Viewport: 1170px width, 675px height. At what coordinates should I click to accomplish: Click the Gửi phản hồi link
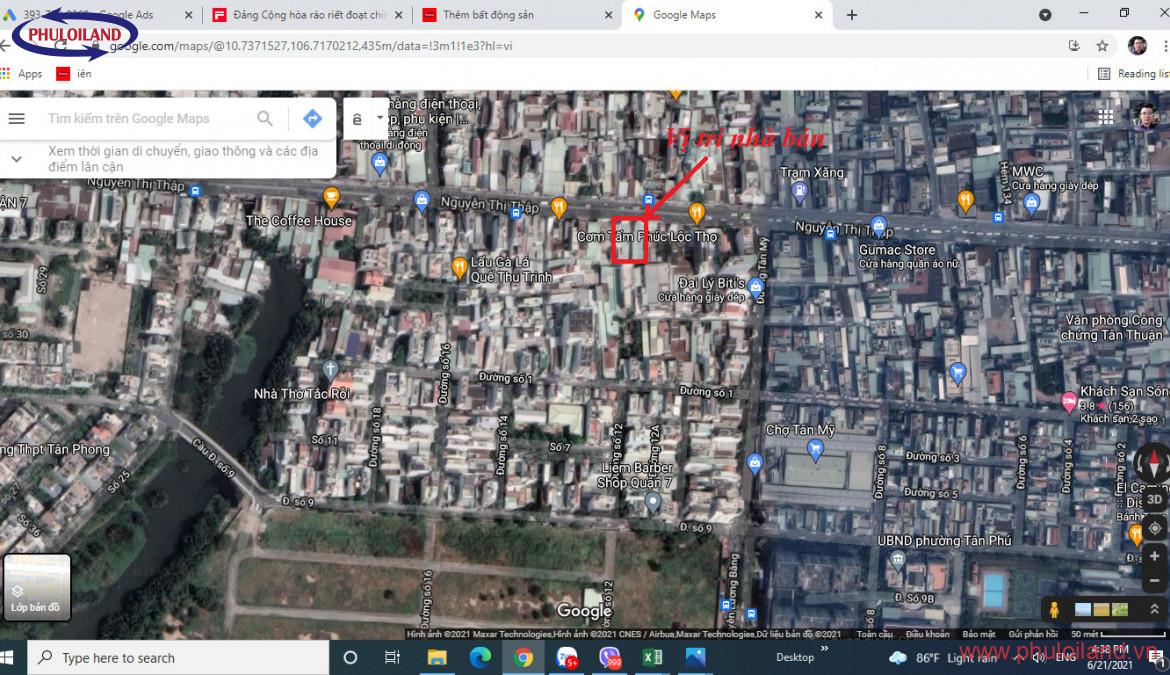tap(1033, 634)
